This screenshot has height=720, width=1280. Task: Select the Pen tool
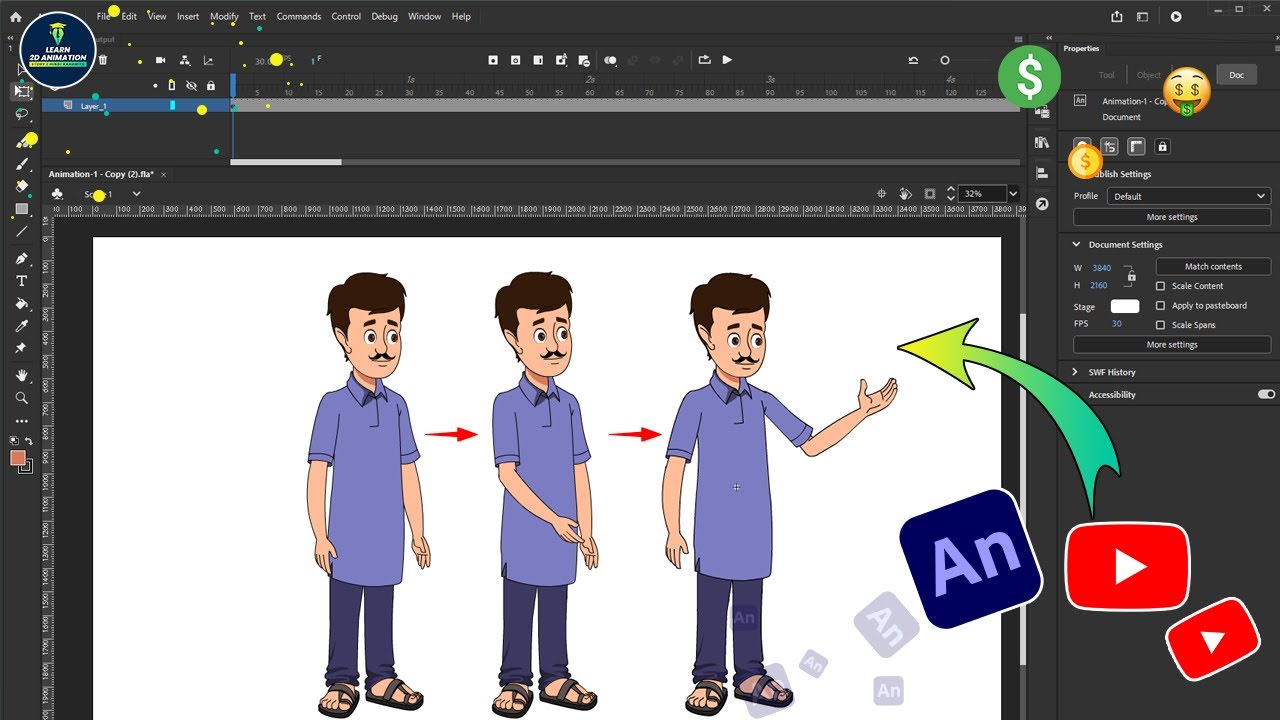(x=22, y=258)
